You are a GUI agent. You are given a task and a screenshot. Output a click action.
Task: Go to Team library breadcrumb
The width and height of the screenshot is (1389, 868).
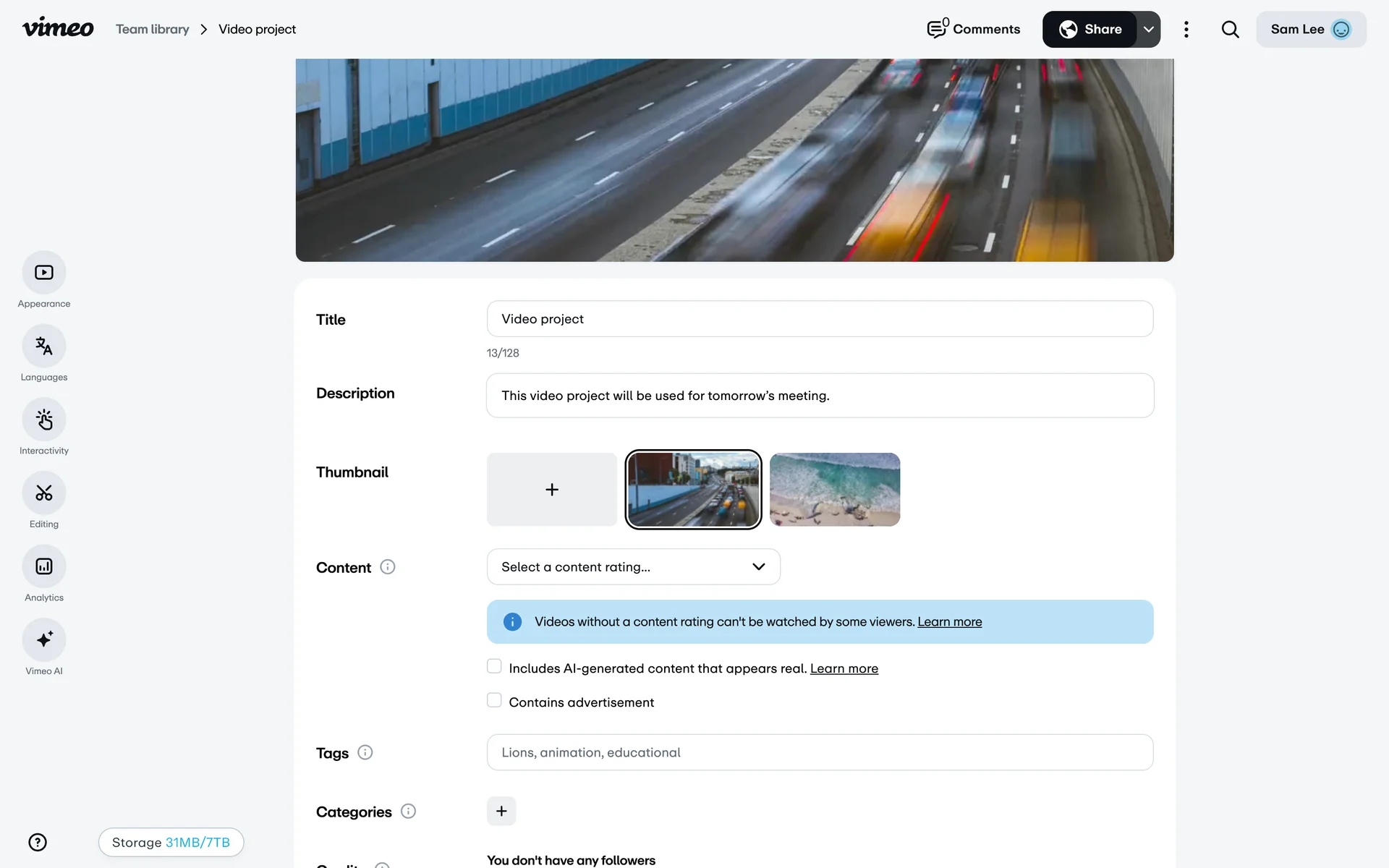(152, 30)
